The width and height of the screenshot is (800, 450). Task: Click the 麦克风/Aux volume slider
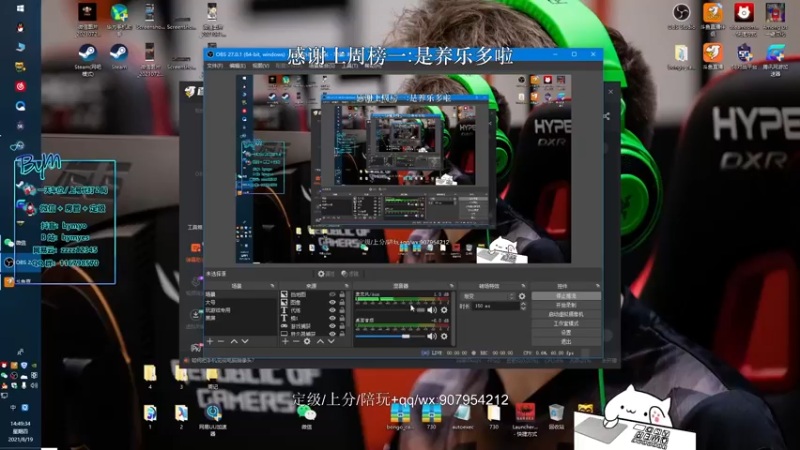click(x=390, y=310)
